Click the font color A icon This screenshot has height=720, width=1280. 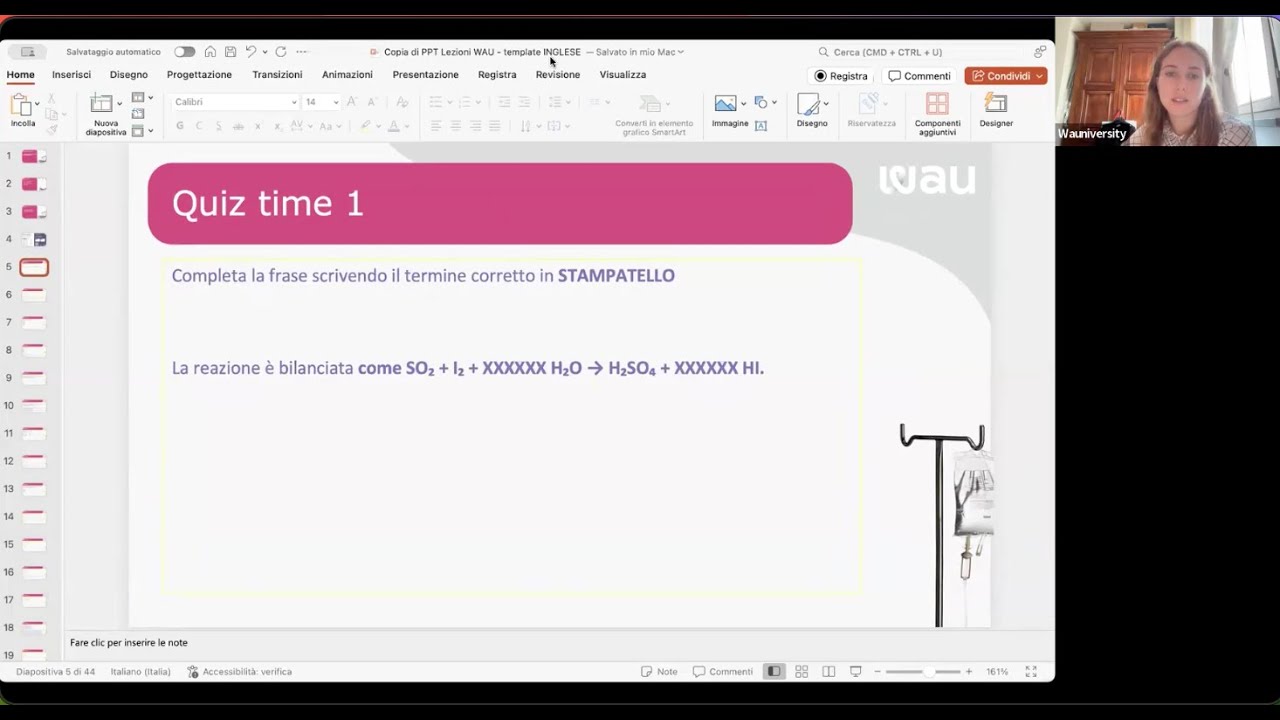[394, 126]
